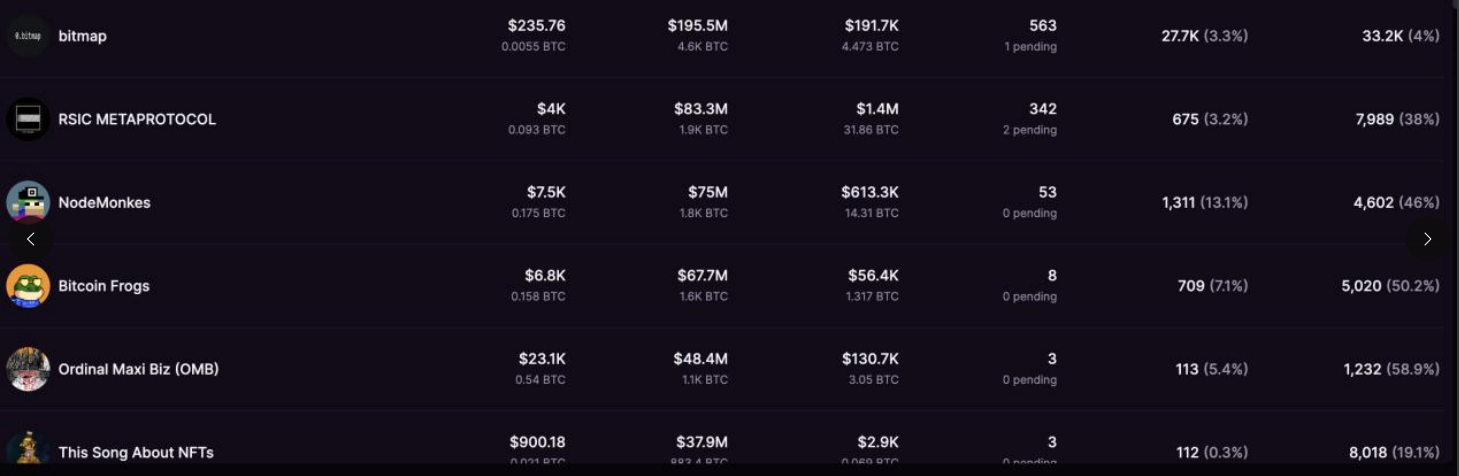Image resolution: width=1459 pixels, height=476 pixels.
Task: Click bitmap floor price $235.76
Action: point(536,25)
